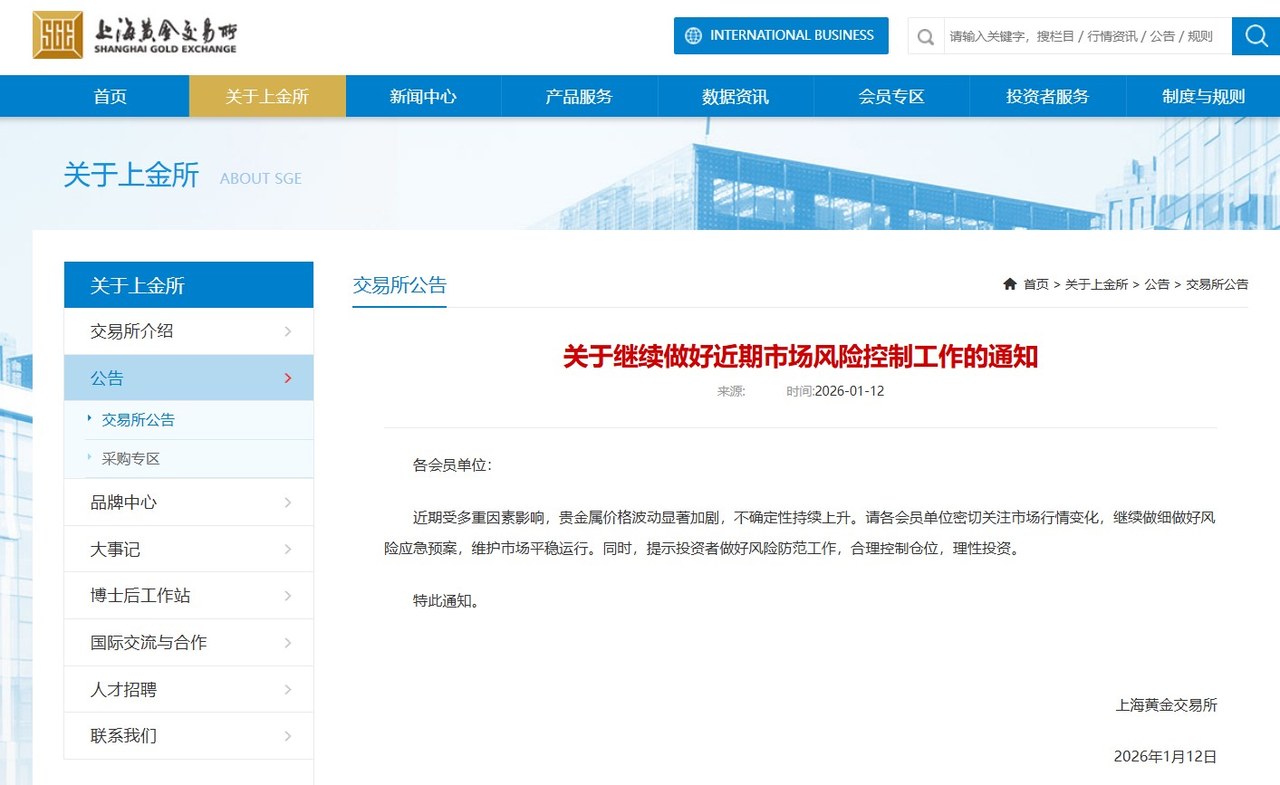Expand 人才招聘 chevron in sidebar
Image resolution: width=1280 pixels, height=785 pixels.
point(288,690)
